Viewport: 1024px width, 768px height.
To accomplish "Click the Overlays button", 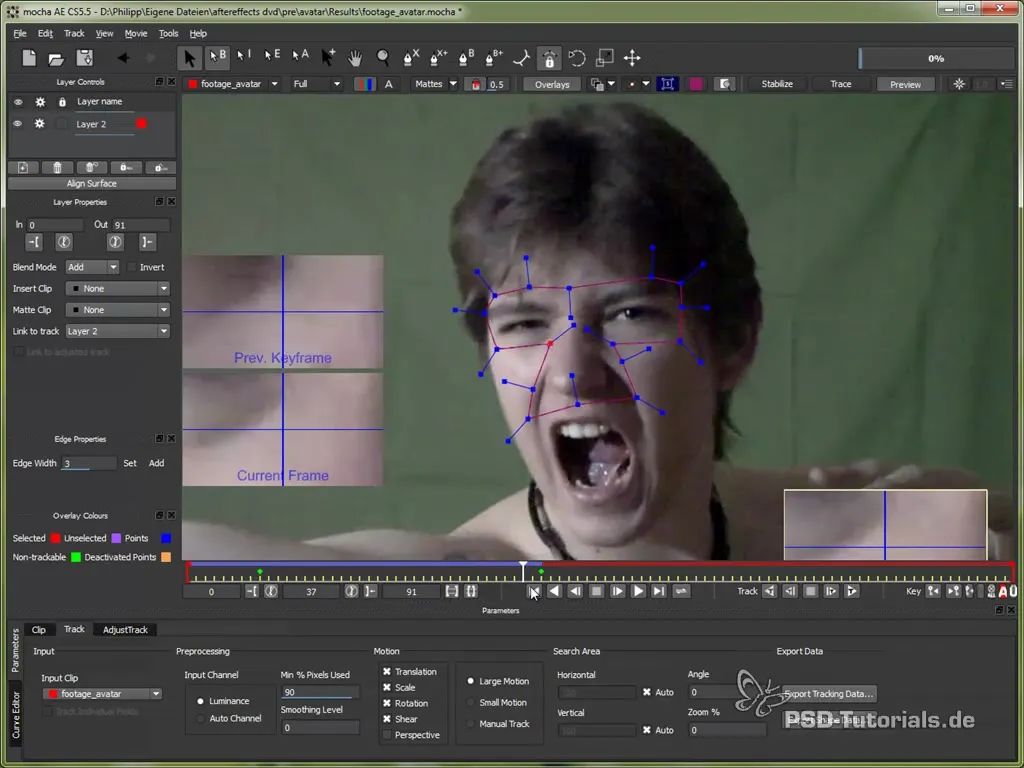I will (552, 84).
